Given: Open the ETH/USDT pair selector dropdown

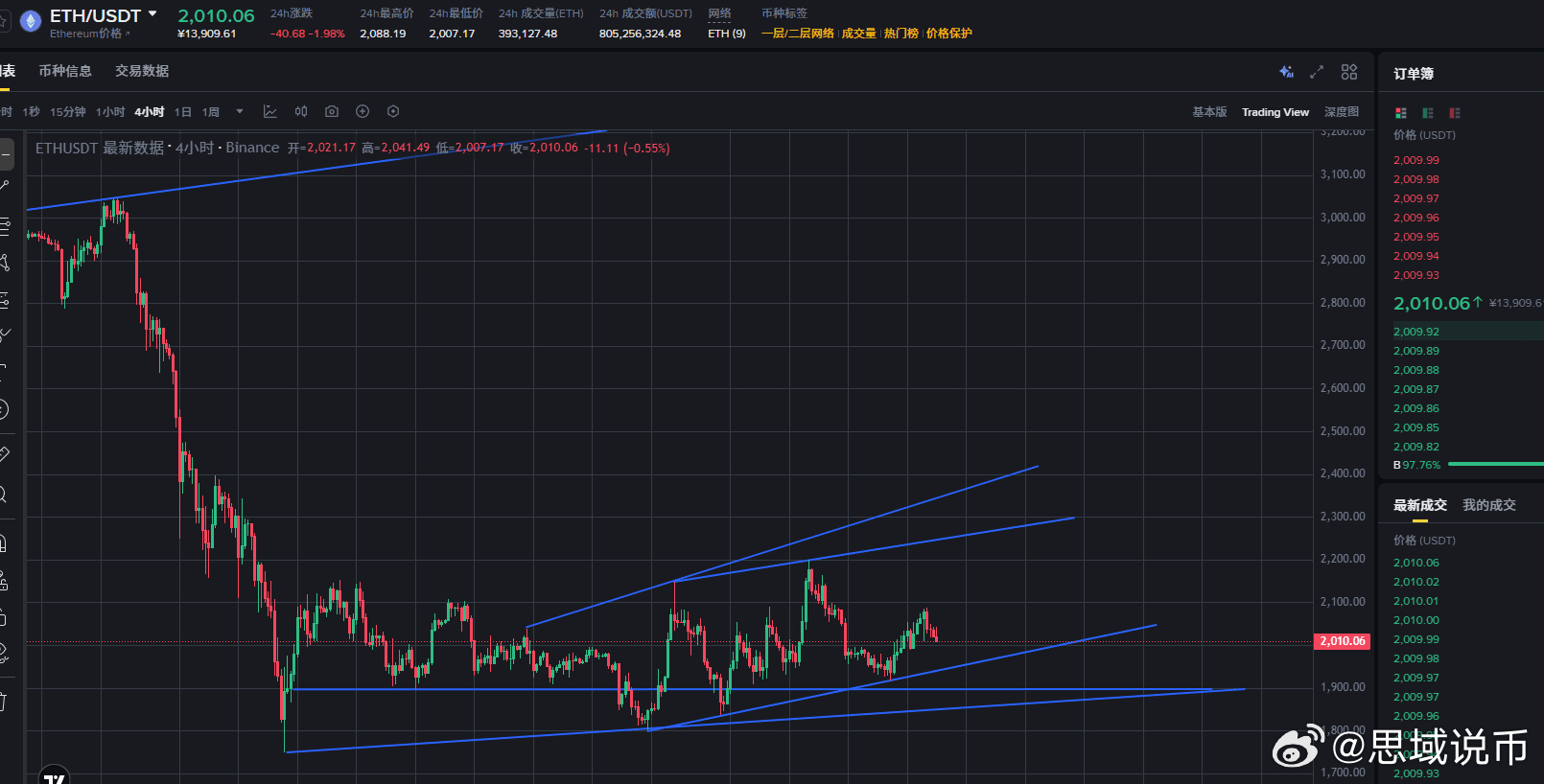Looking at the screenshot, I should coord(152,14).
